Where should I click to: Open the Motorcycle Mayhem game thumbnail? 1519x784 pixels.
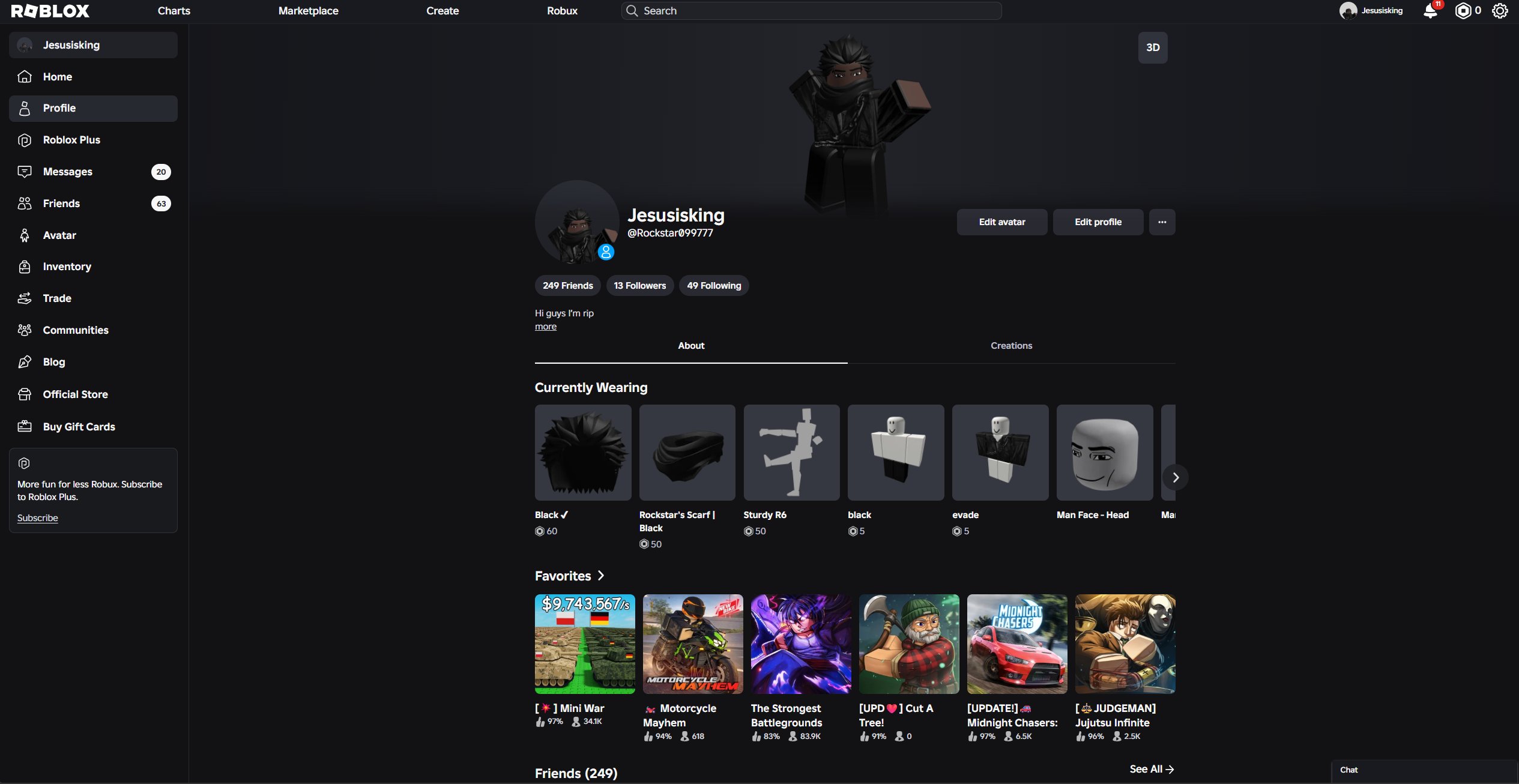pos(693,644)
